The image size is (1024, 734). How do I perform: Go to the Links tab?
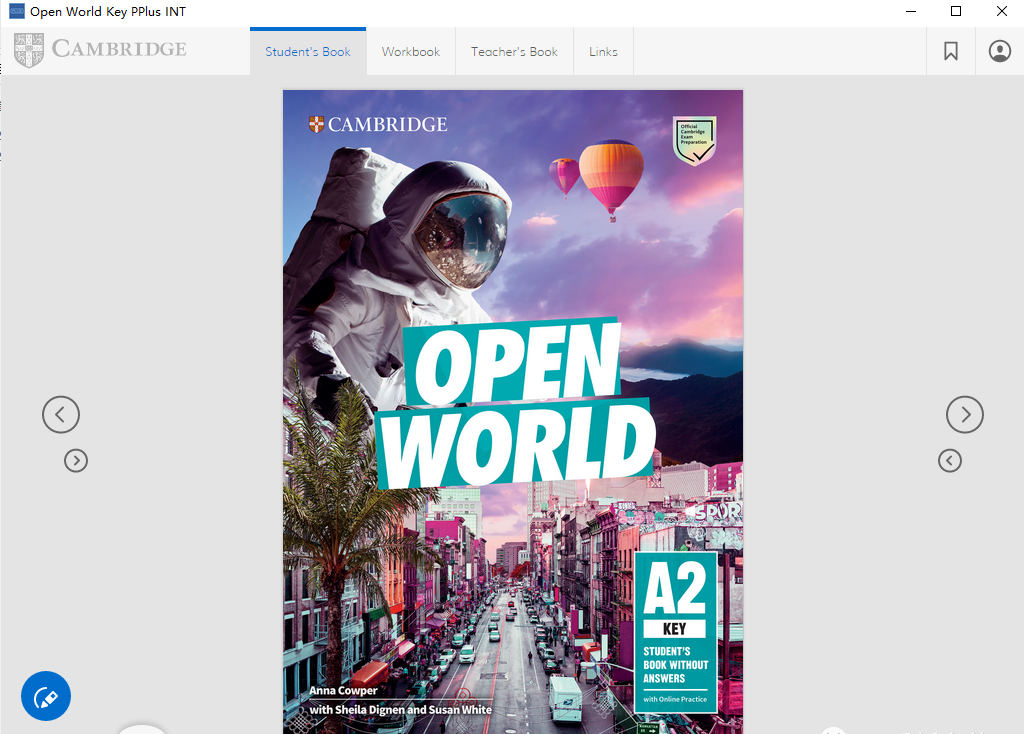click(603, 52)
